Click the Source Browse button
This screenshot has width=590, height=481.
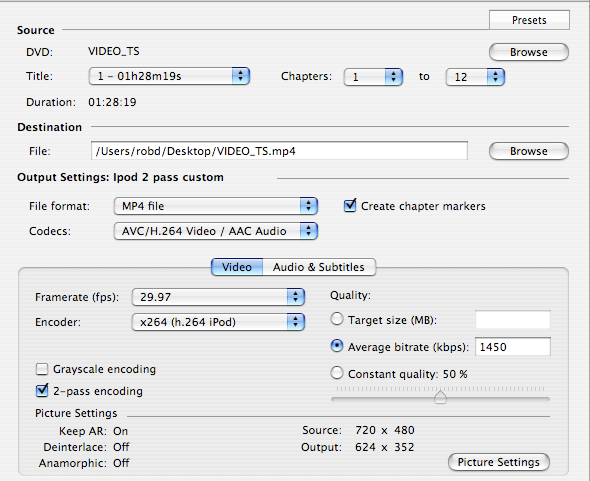(x=529, y=52)
